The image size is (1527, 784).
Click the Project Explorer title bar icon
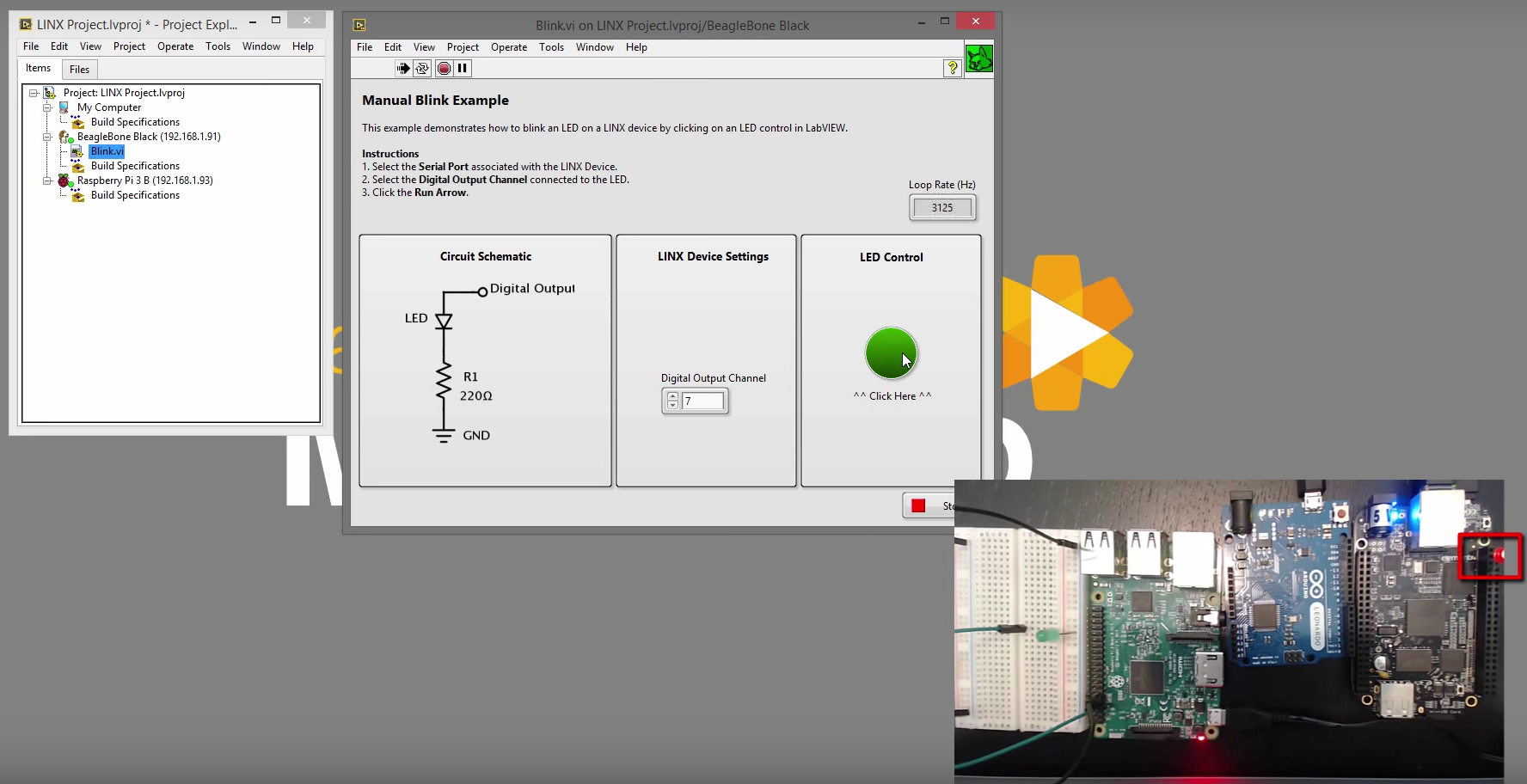point(26,24)
